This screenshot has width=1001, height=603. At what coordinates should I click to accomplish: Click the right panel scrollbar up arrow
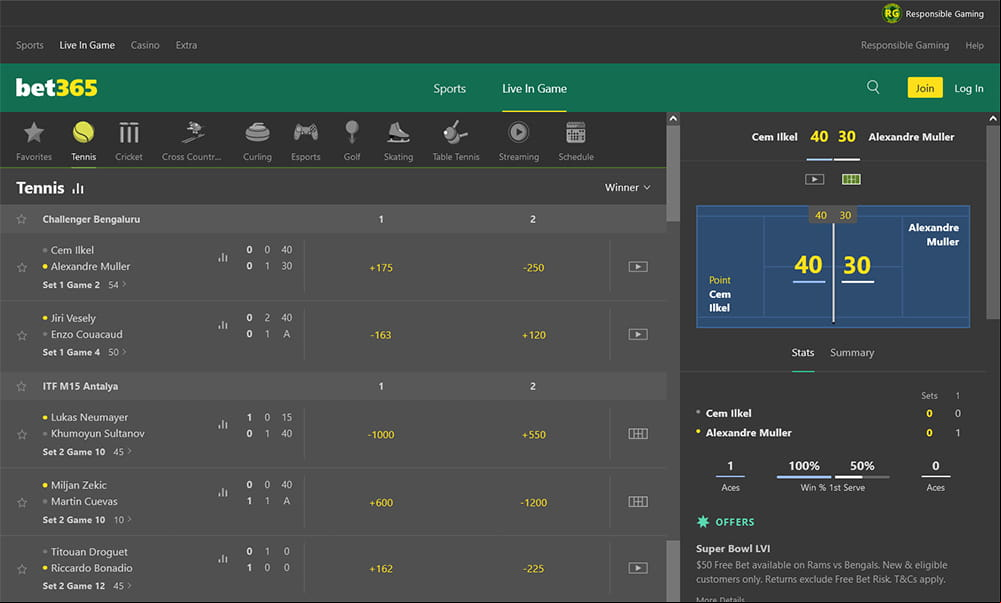pos(993,119)
